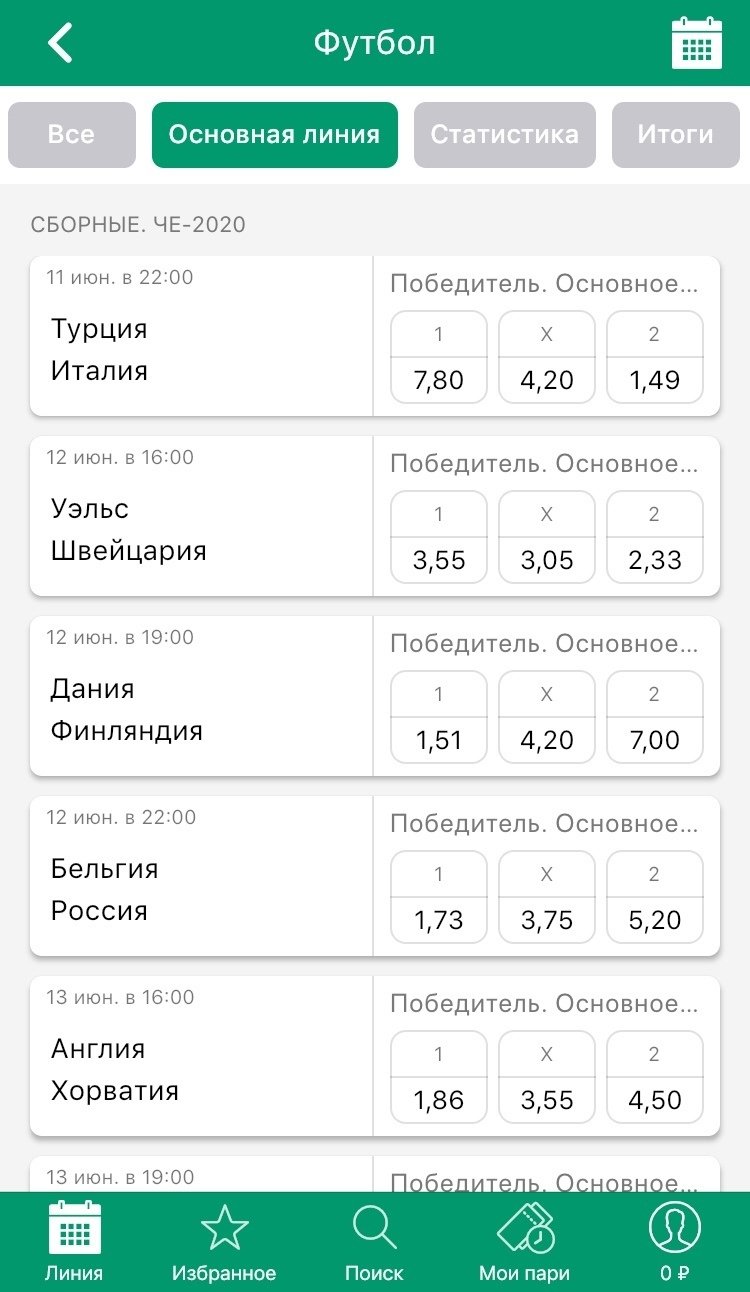
Task: Choose Finland win odds 7,00
Action: click(654, 718)
